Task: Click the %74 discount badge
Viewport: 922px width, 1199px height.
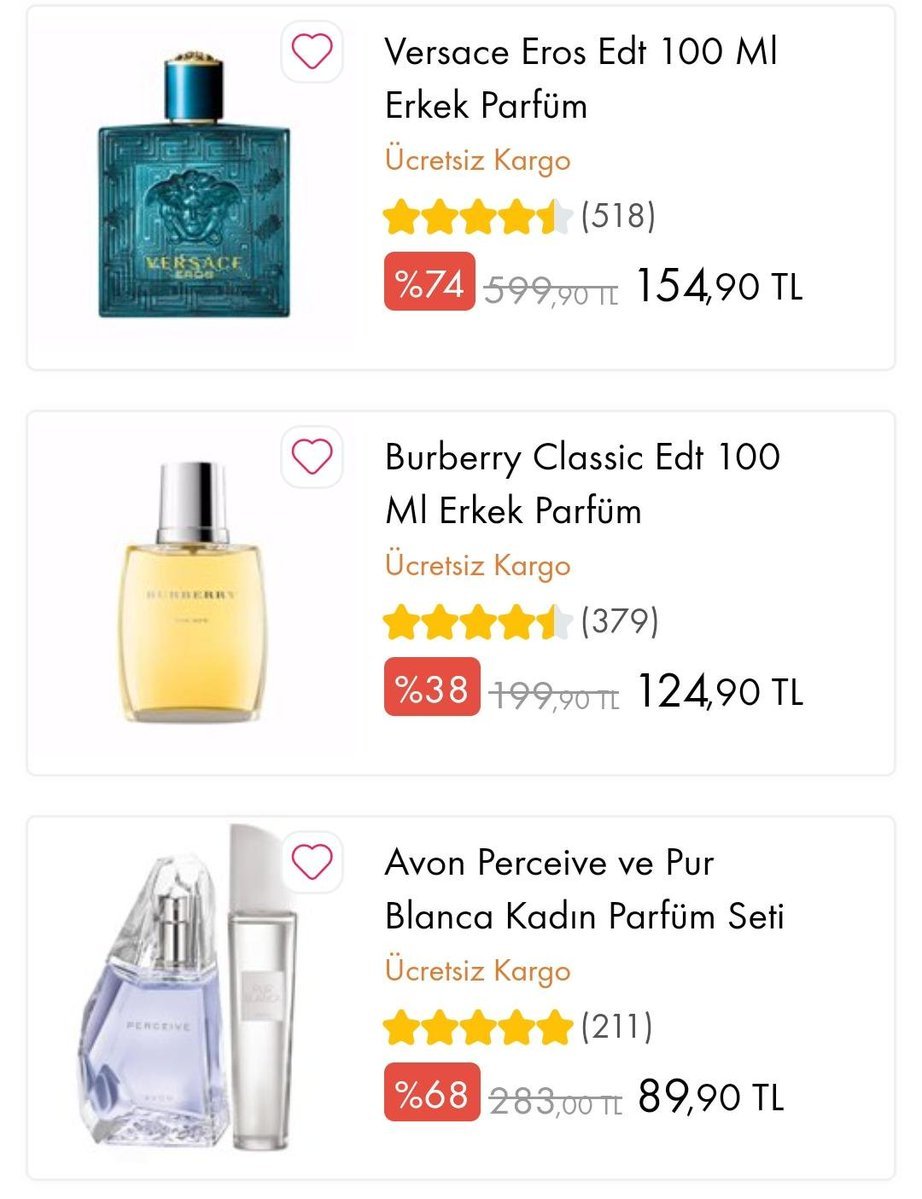Action: [x=430, y=282]
